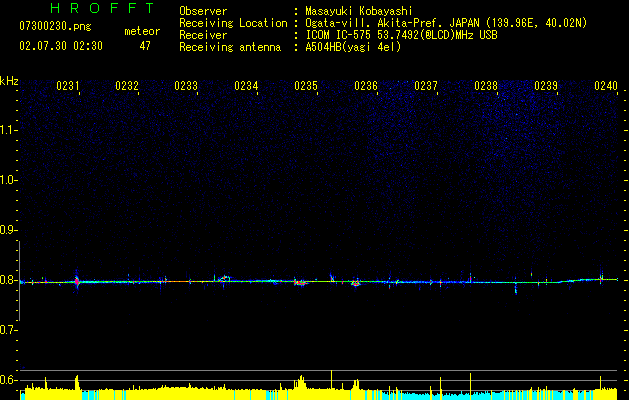This screenshot has width=629, height=400.
Task: Click the 0.7 kHz axis label
Action: coord(8,330)
